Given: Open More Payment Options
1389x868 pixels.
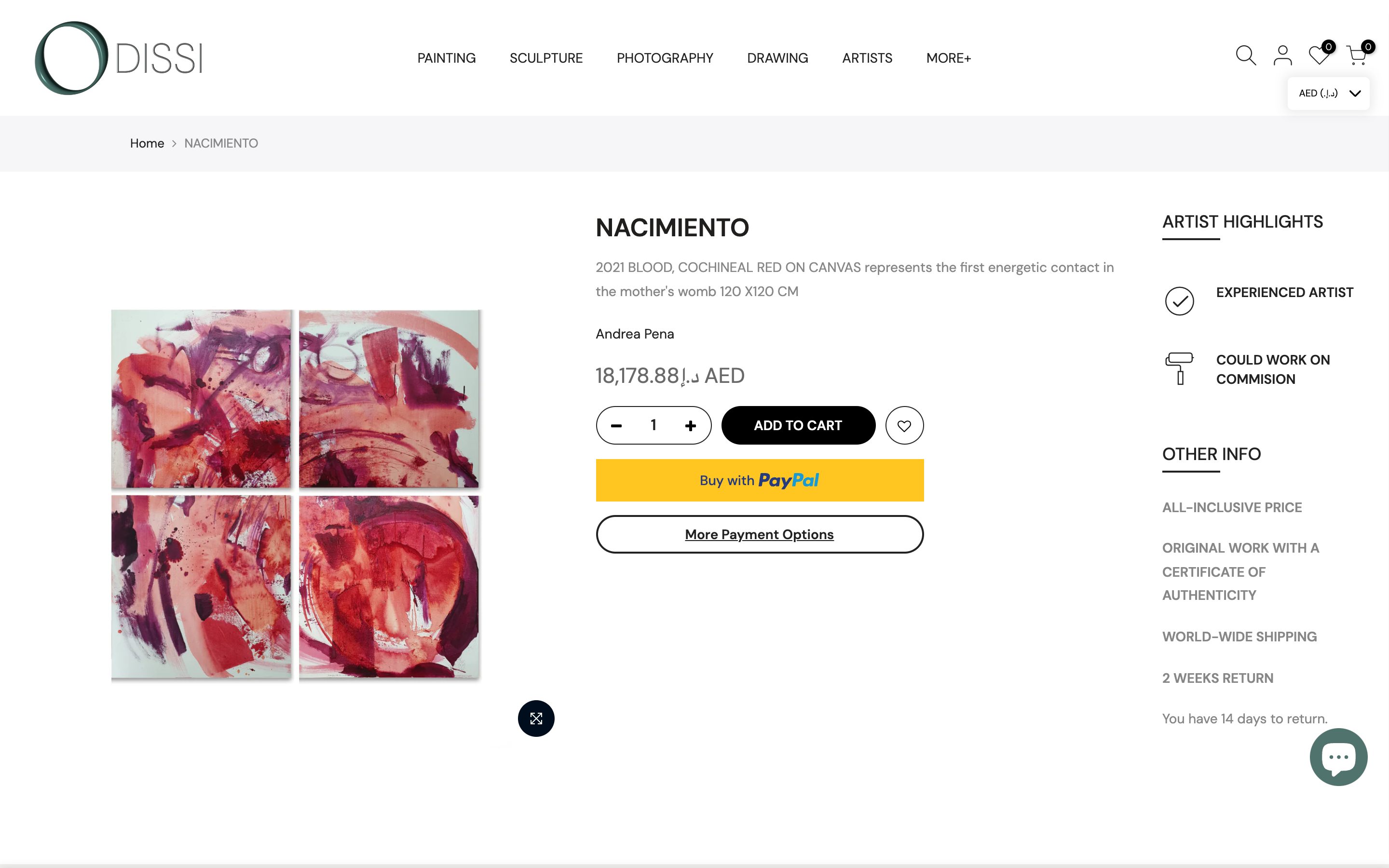Looking at the screenshot, I should click(759, 534).
